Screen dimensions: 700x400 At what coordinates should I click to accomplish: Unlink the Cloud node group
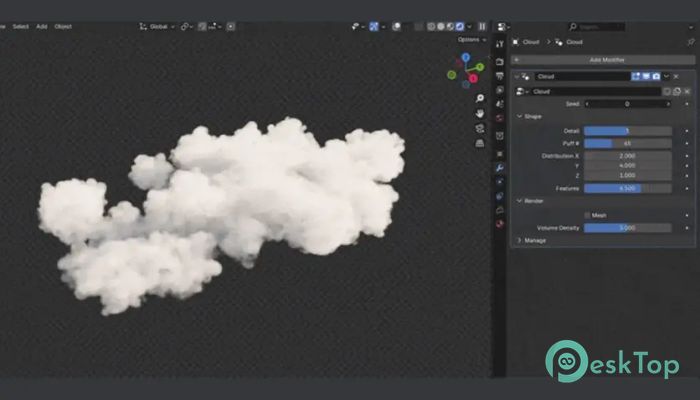pos(687,92)
